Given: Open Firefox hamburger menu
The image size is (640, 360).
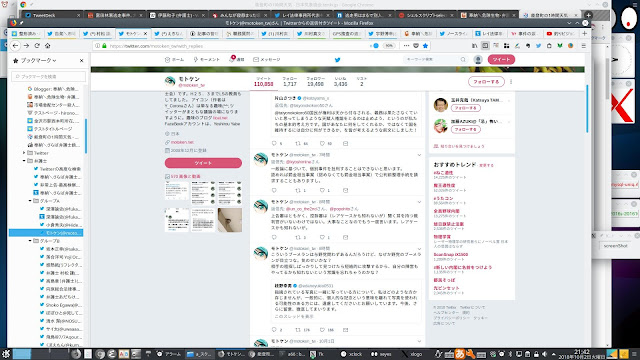Looking at the screenshot, I should [584, 46].
